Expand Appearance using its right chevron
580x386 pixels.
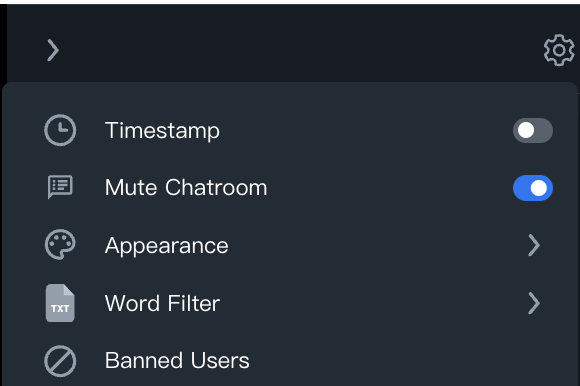click(534, 245)
